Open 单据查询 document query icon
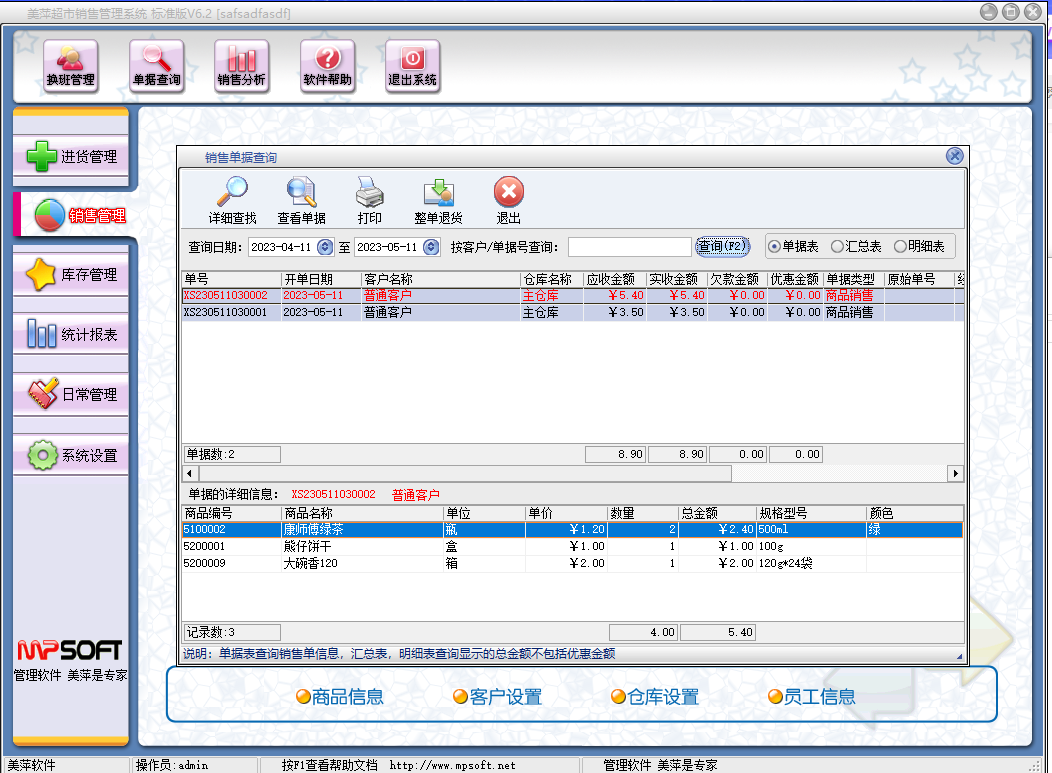This screenshot has width=1052, height=773. (x=156, y=66)
